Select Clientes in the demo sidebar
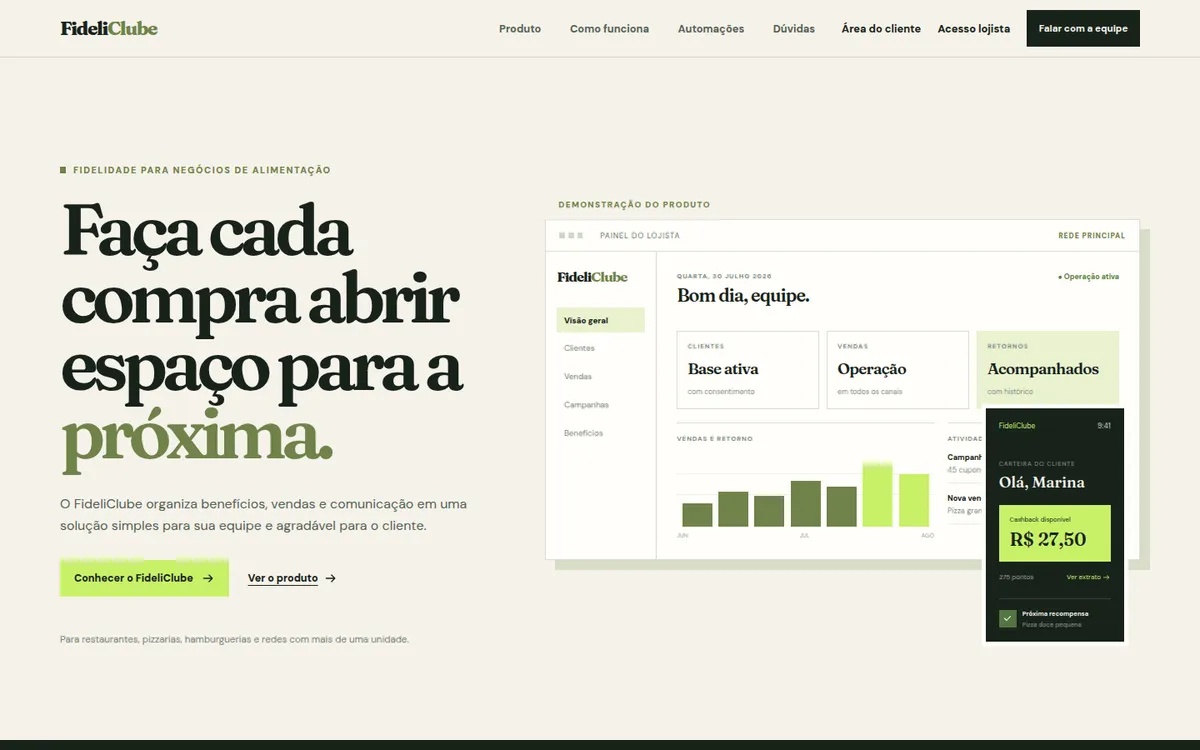This screenshot has height=750, width=1200. coord(579,348)
